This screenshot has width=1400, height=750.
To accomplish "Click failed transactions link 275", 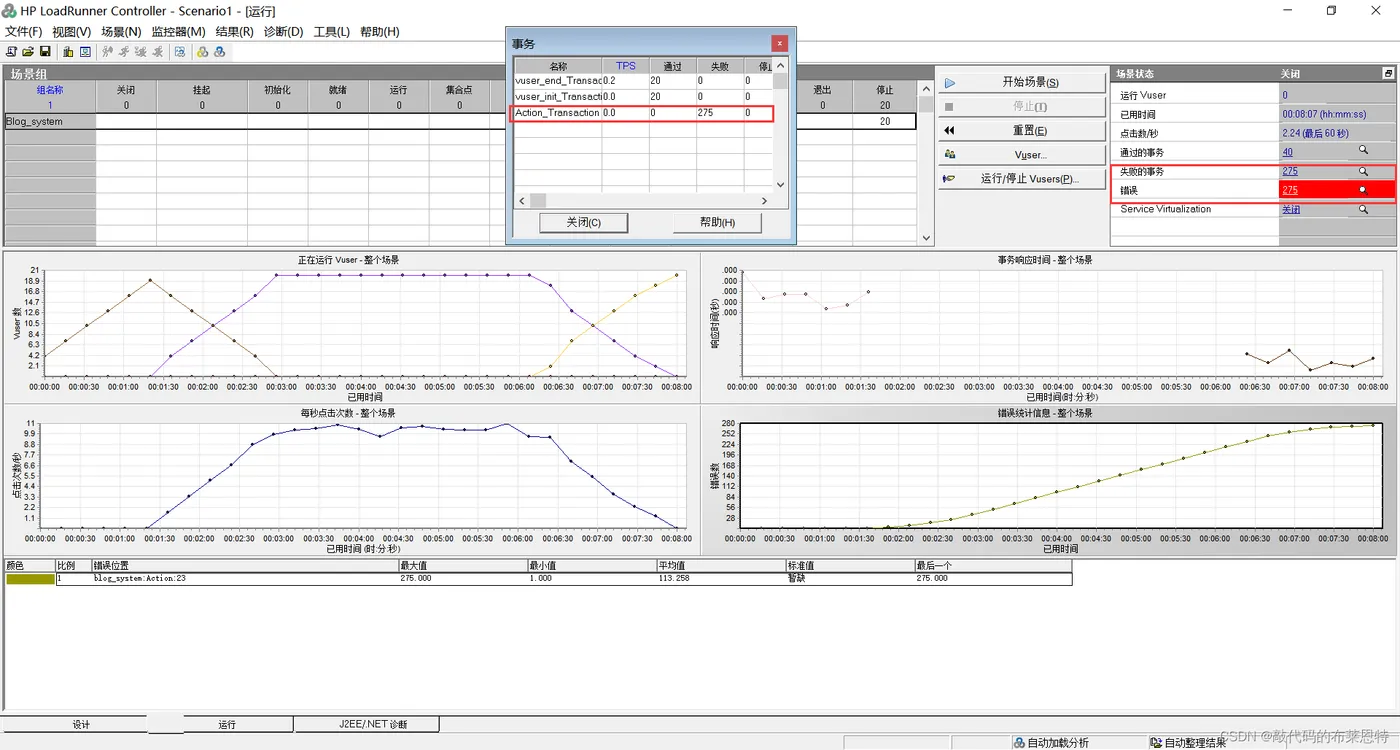I will (x=1290, y=171).
